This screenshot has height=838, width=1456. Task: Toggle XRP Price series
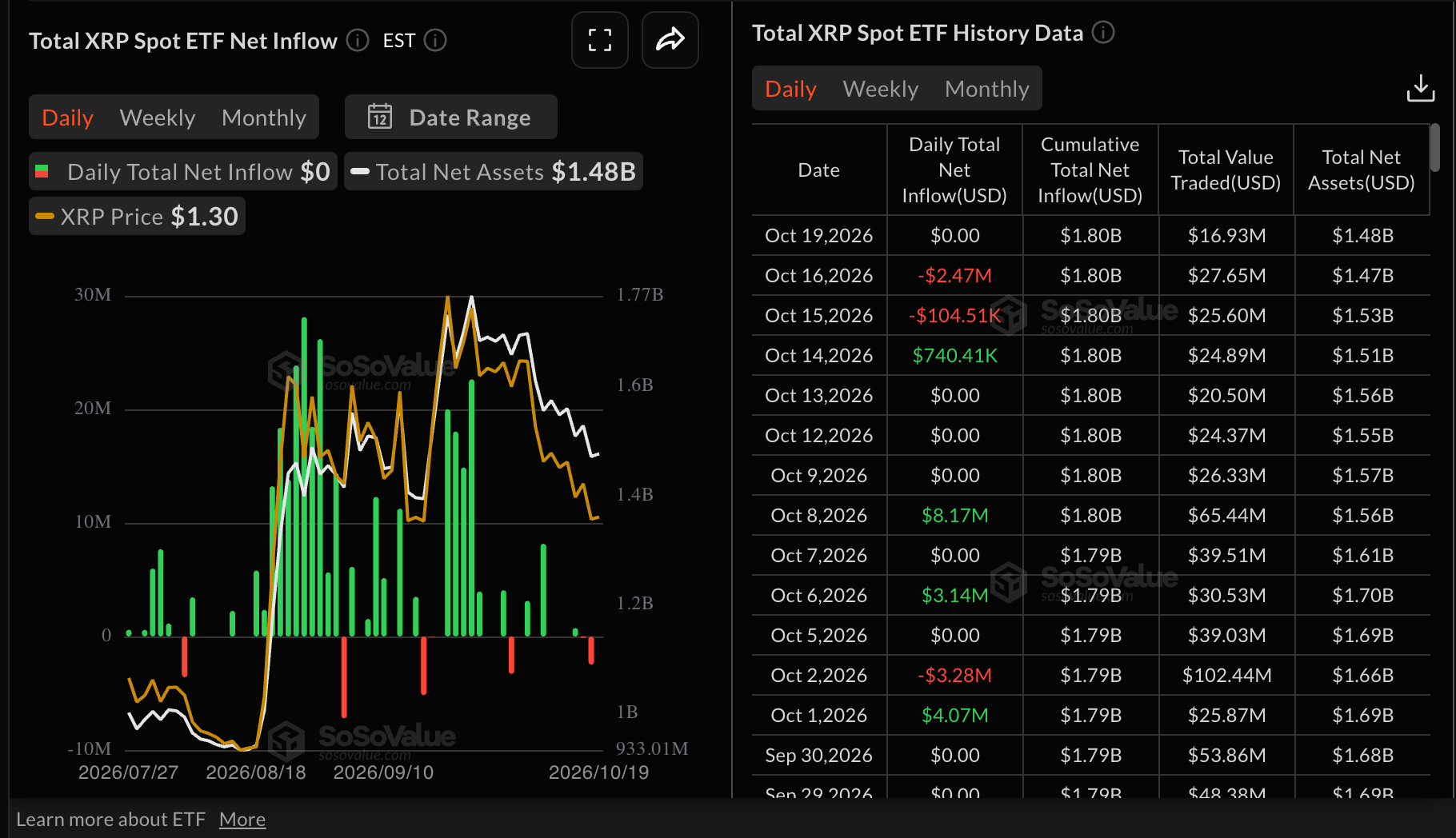pos(137,217)
